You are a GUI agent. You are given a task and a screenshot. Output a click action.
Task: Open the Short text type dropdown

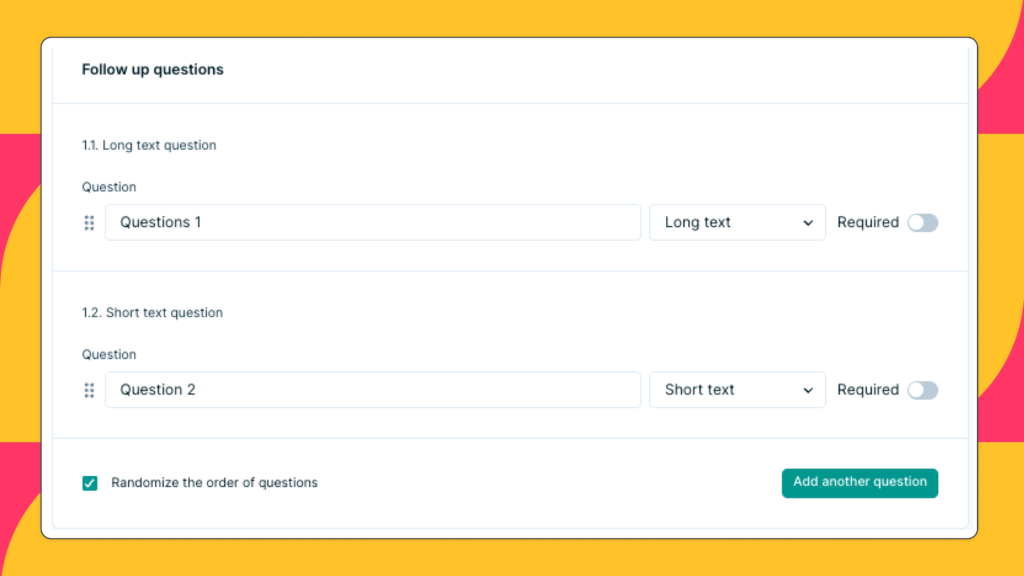(x=737, y=390)
